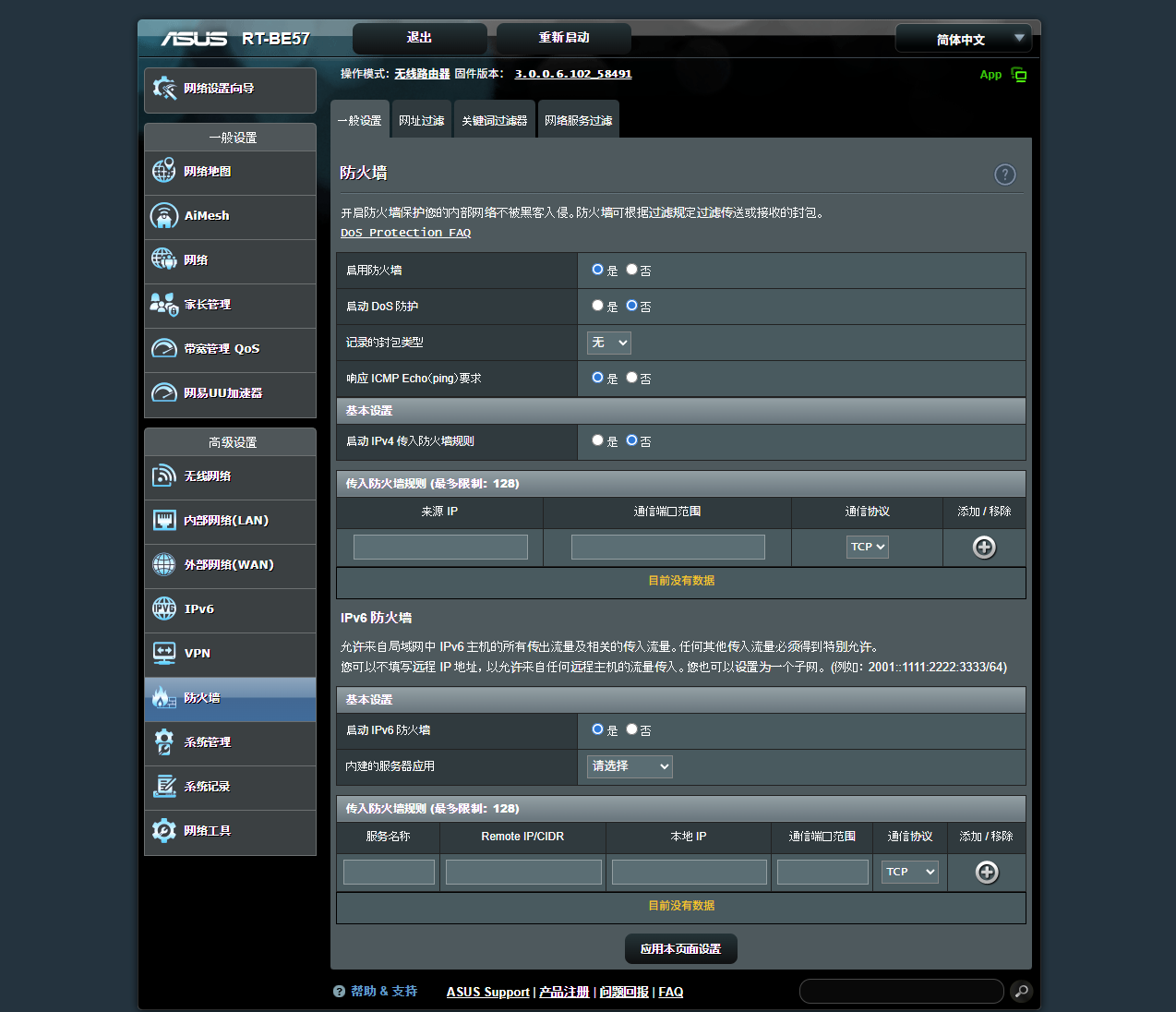Open the 网络工具 gear icon
1176x1012 pixels.
pos(164,830)
